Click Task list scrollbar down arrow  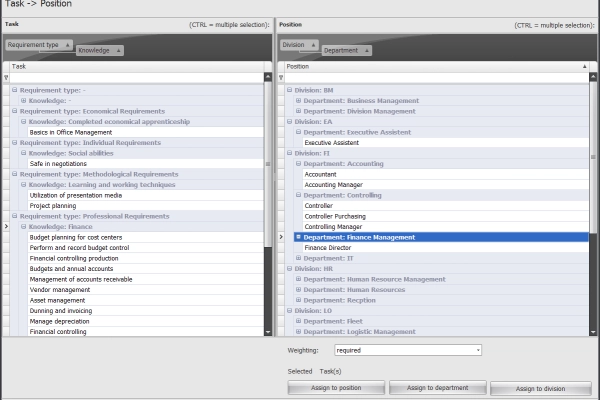pos(268,332)
